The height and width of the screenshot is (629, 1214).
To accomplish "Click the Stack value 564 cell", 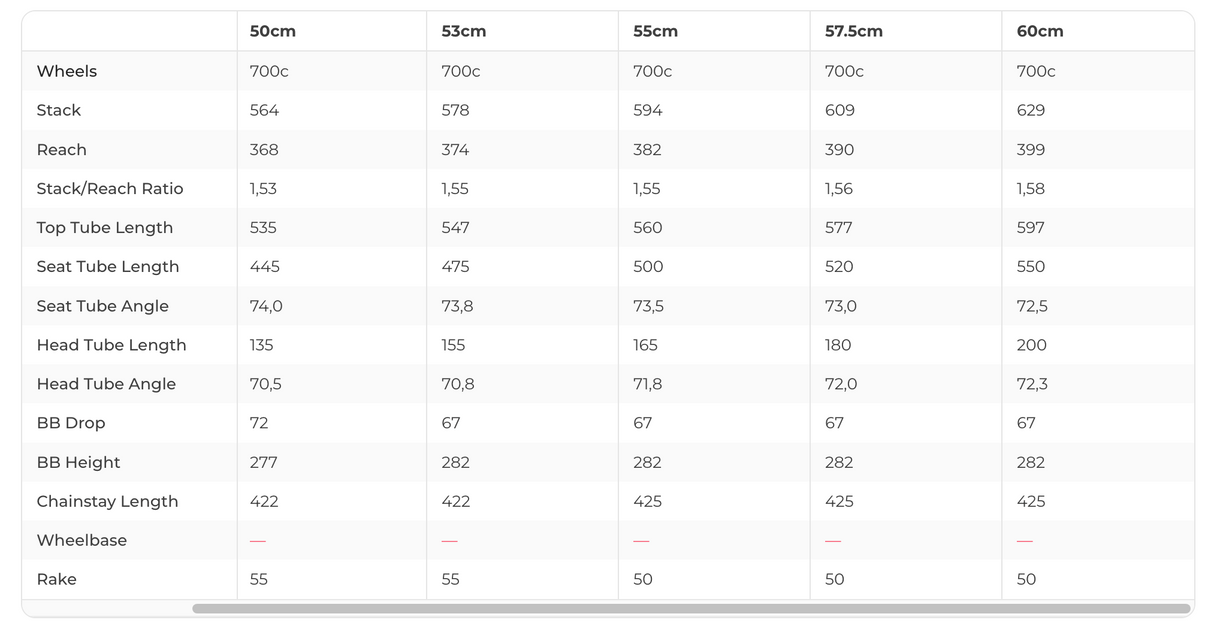I will pos(264,110).
